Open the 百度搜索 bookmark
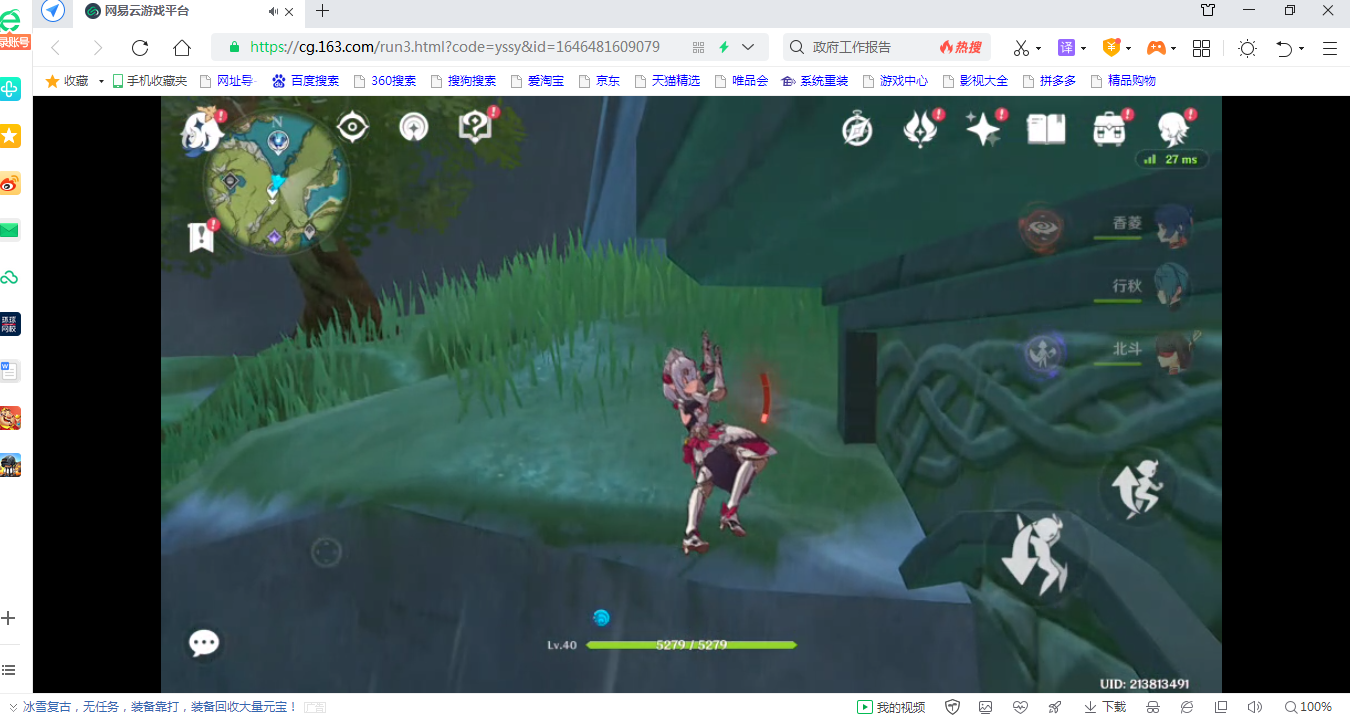Image resolution: width=1350 pixels, height=720 pixels. click(x=306, y=81)
